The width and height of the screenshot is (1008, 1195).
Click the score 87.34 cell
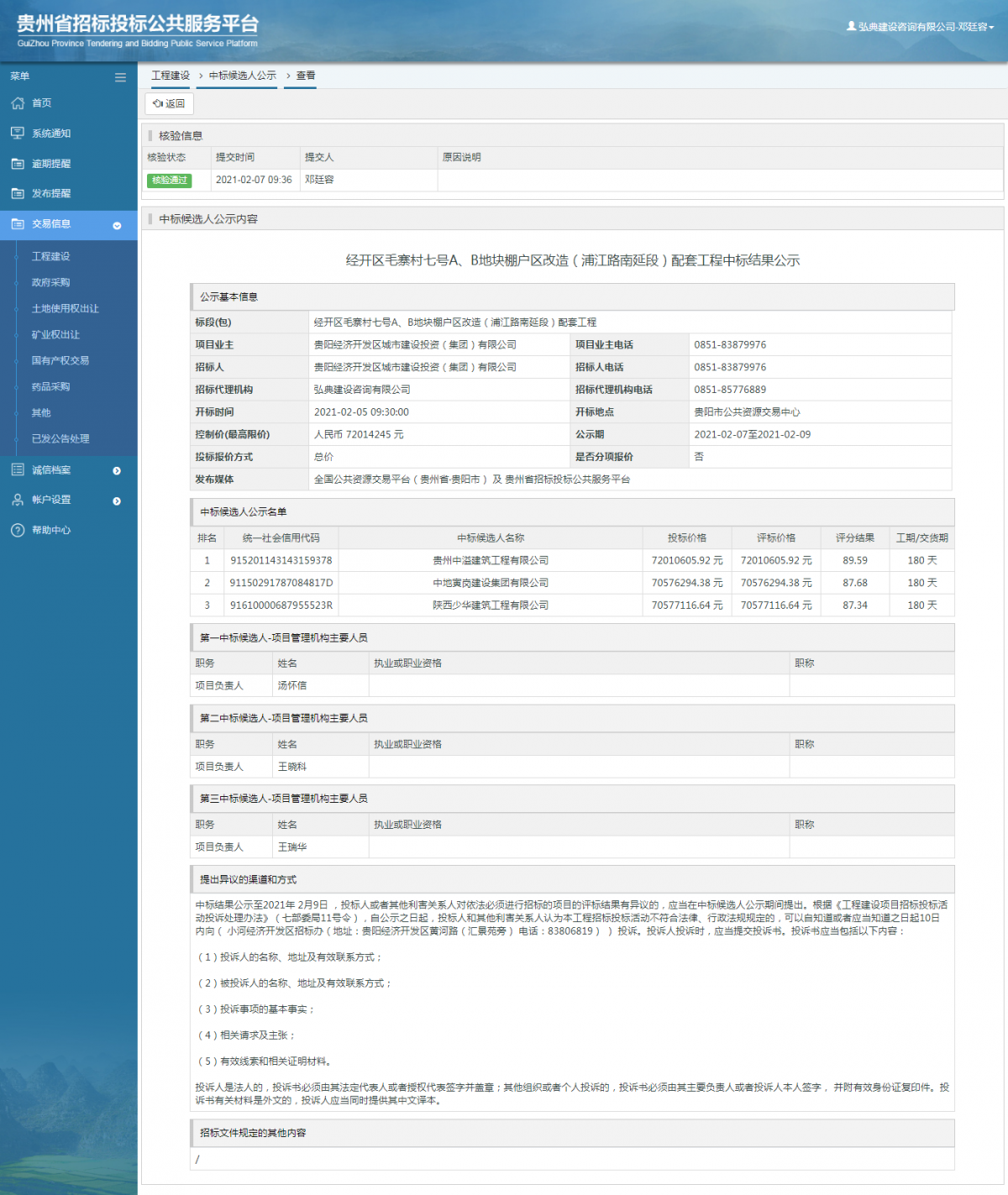pyautogui.click(x=855, y=605)
